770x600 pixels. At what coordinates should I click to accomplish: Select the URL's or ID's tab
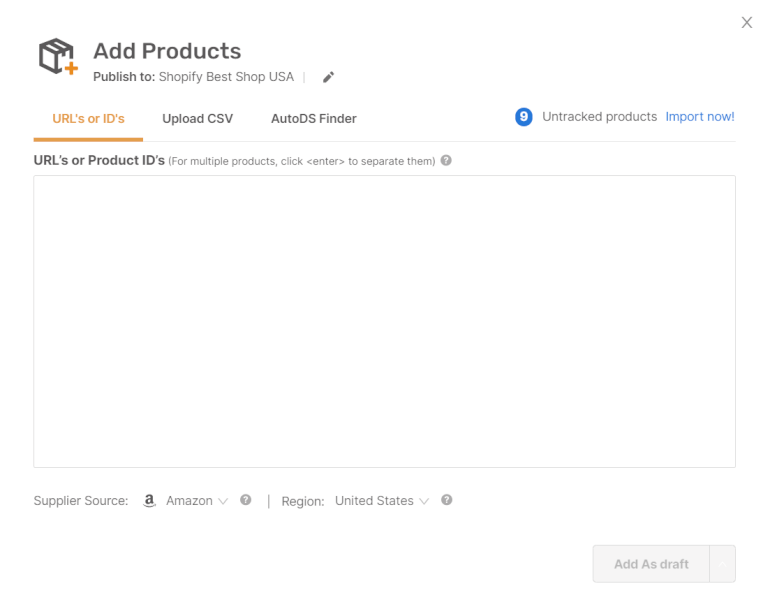[88, 119]
